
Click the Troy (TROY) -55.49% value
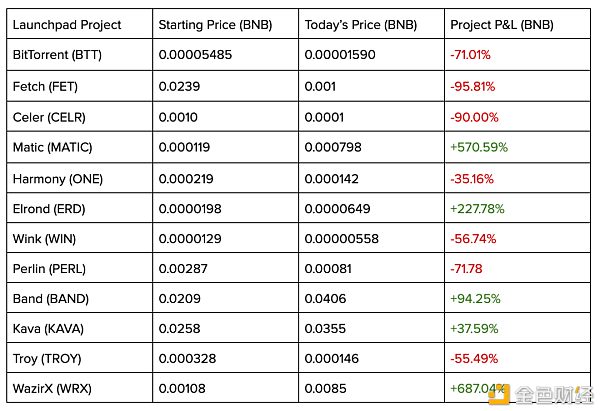[474, 359]
